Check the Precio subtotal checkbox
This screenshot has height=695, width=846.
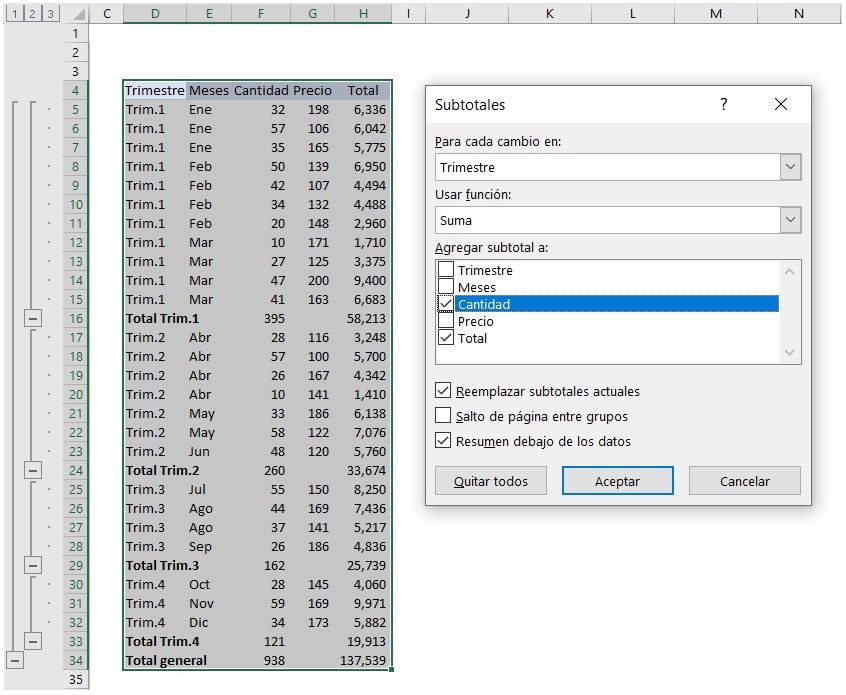click(x=445, y=321)
